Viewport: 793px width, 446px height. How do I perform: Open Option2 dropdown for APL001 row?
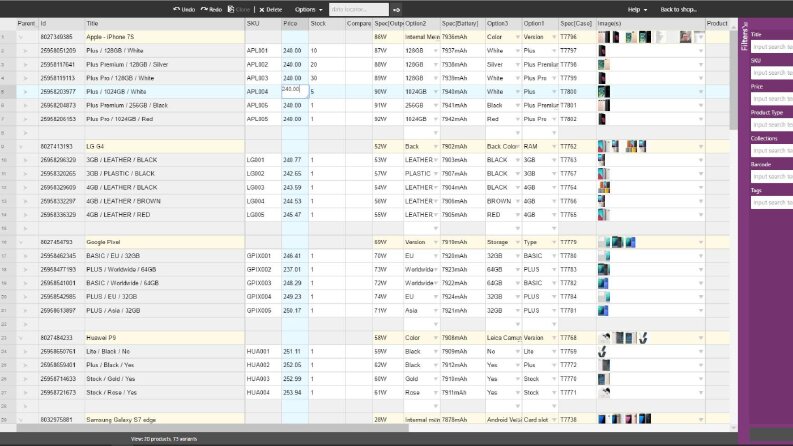[x=435, y=51]
